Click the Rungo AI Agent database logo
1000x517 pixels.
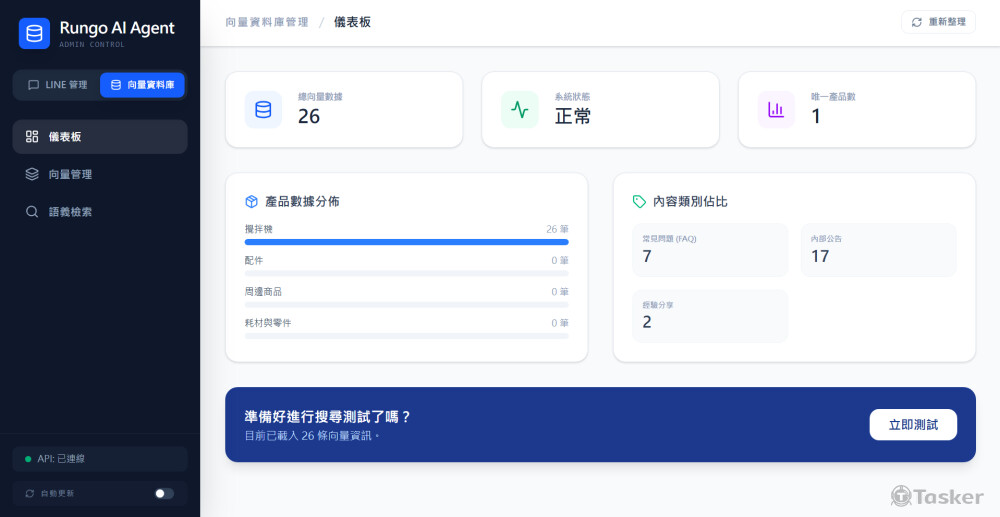(x=34, y=33)
